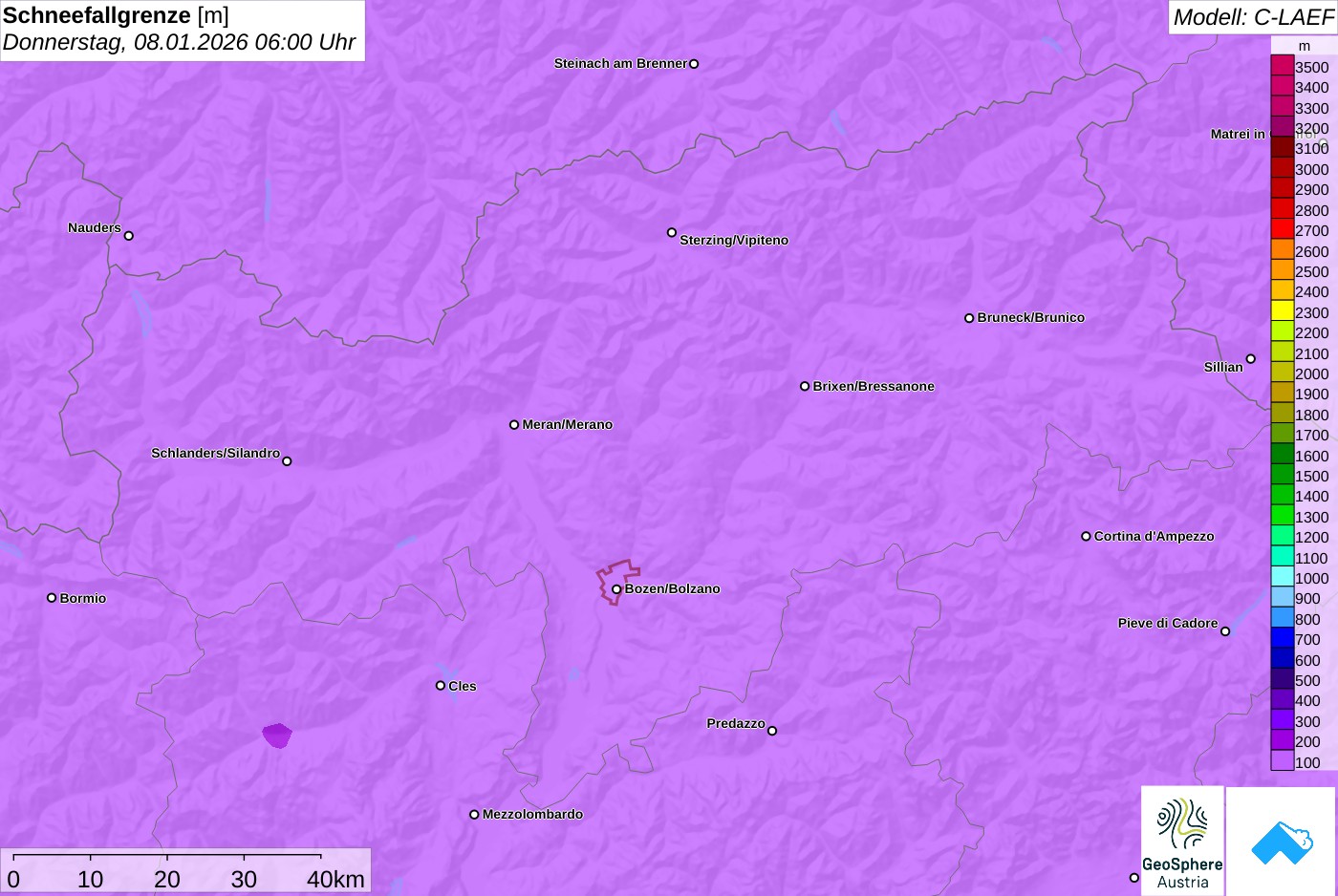Click the 40km scale bar label
The height and width of the screenshot is (896, 1338).
(335, 880)
